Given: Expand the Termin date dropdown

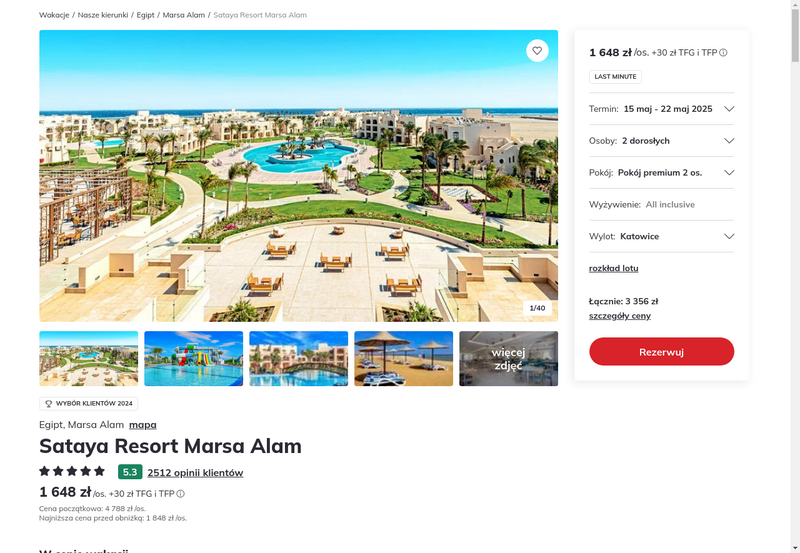Looking at the screenshot, I should click(661, 109).
